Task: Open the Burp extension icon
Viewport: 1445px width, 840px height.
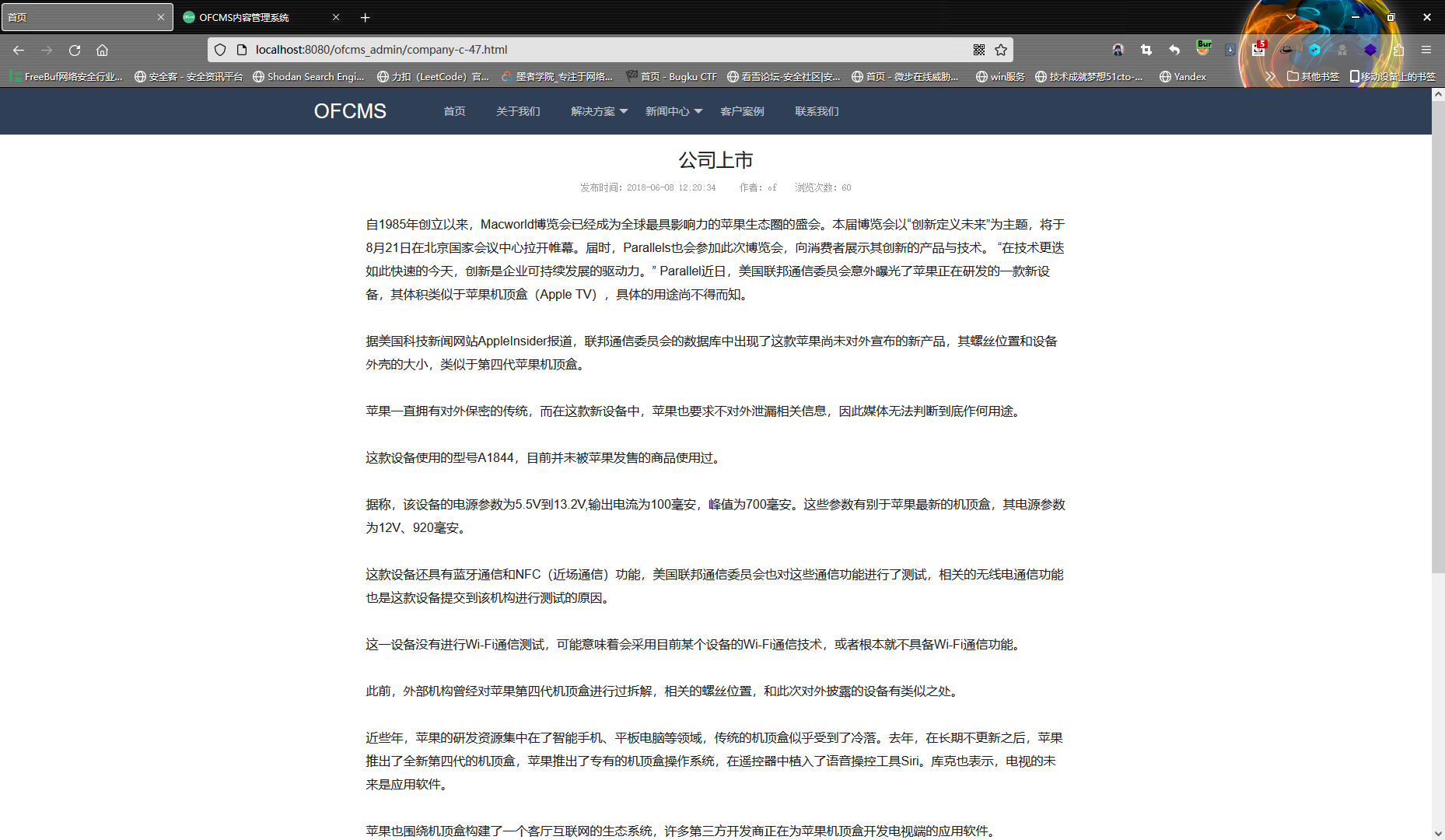Action: [x=1203, y=48]
